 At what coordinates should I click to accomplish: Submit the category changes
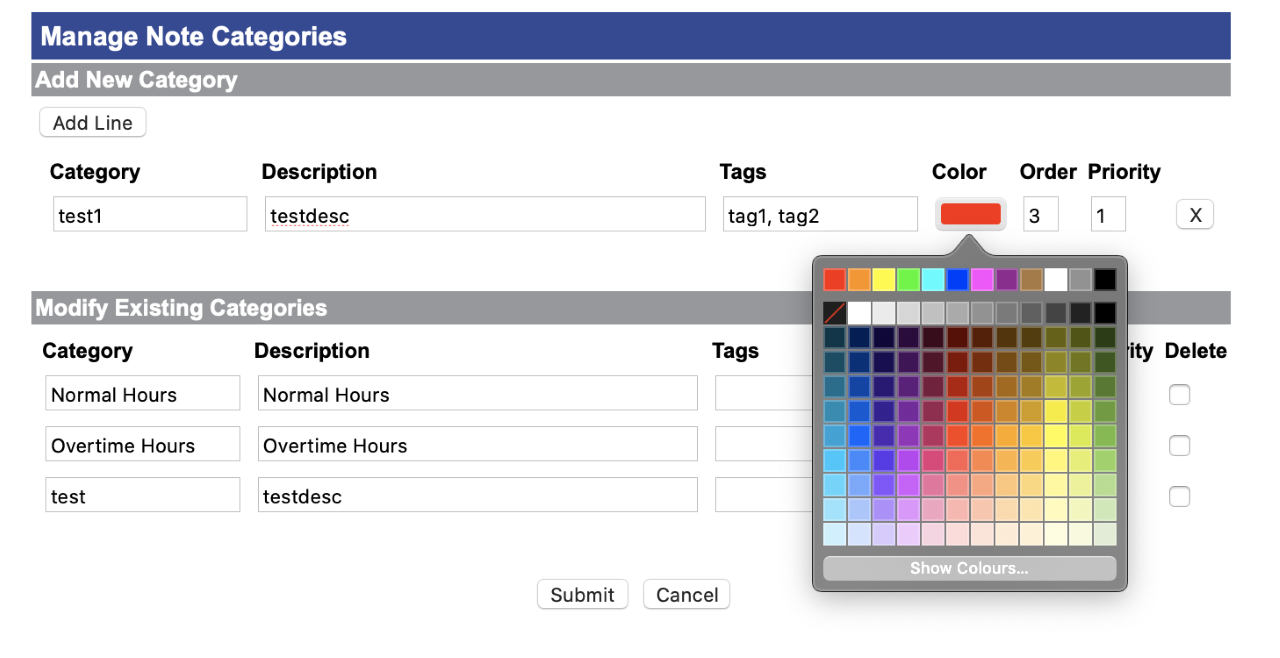(582, 595)
